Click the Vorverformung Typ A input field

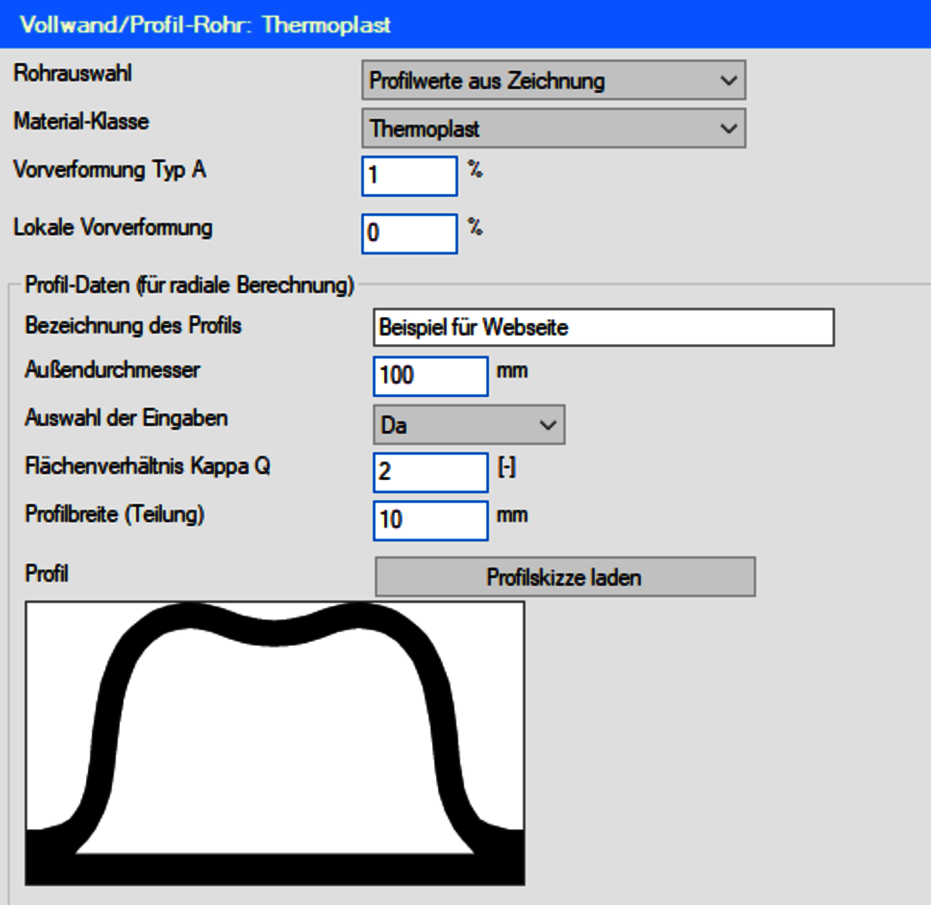click(409, 176)
